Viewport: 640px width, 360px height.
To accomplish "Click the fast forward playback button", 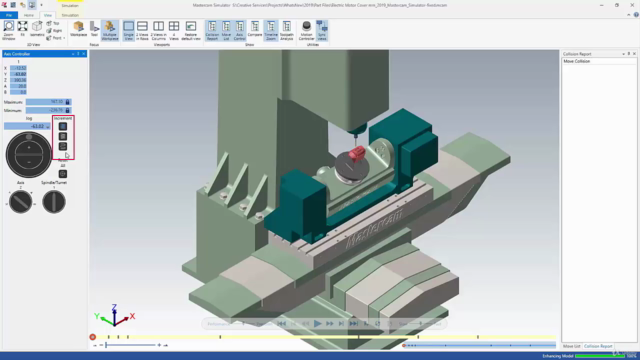I will 329,324.
